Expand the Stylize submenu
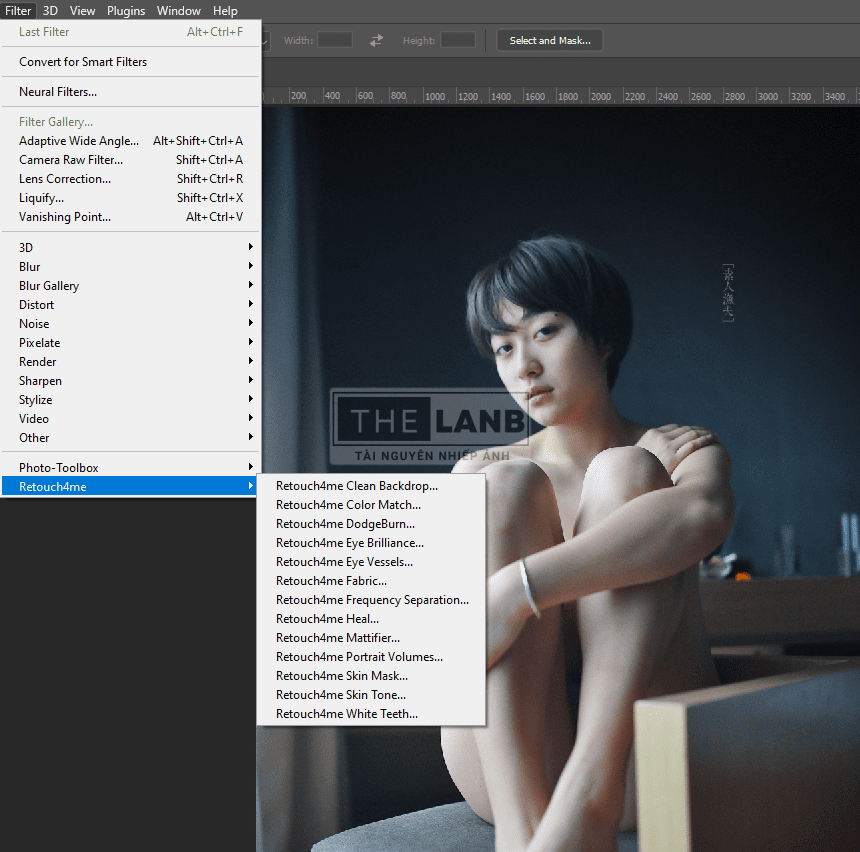The image size is (860, 852). click(131, 400)
